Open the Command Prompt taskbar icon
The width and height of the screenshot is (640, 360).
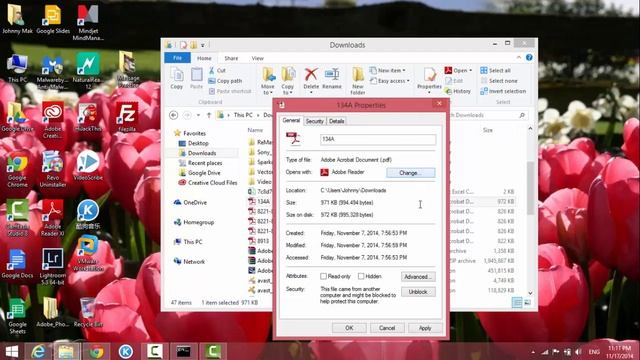click(183, 351)
